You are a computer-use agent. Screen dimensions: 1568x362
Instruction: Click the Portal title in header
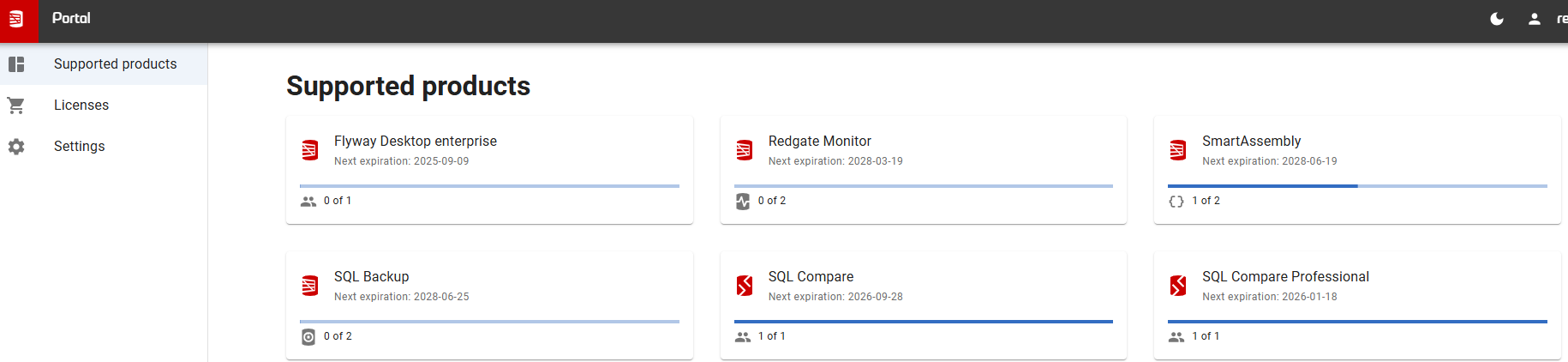point(71,18)
